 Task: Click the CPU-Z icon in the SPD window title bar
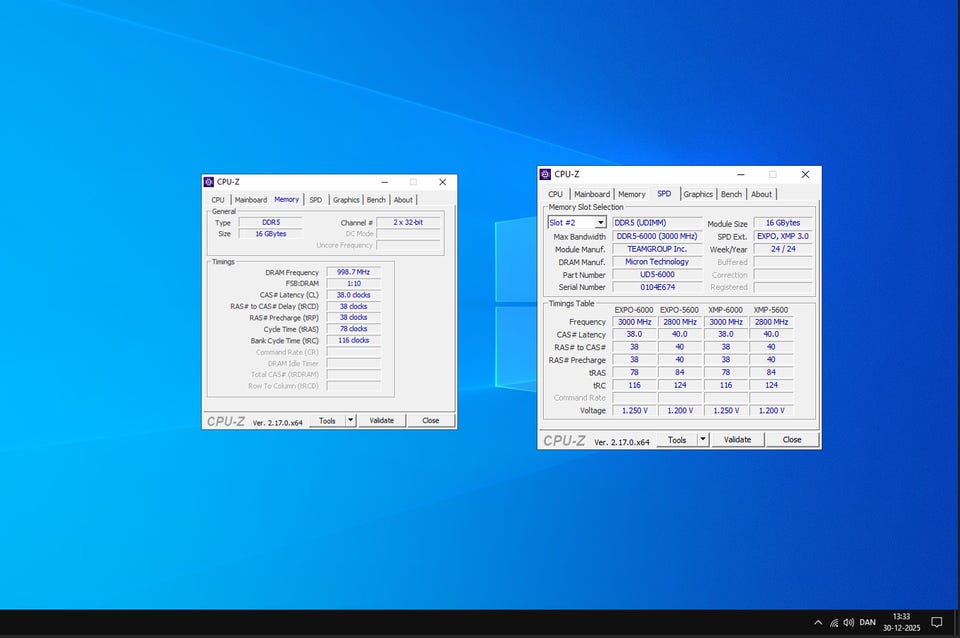[x=545, y=174]
